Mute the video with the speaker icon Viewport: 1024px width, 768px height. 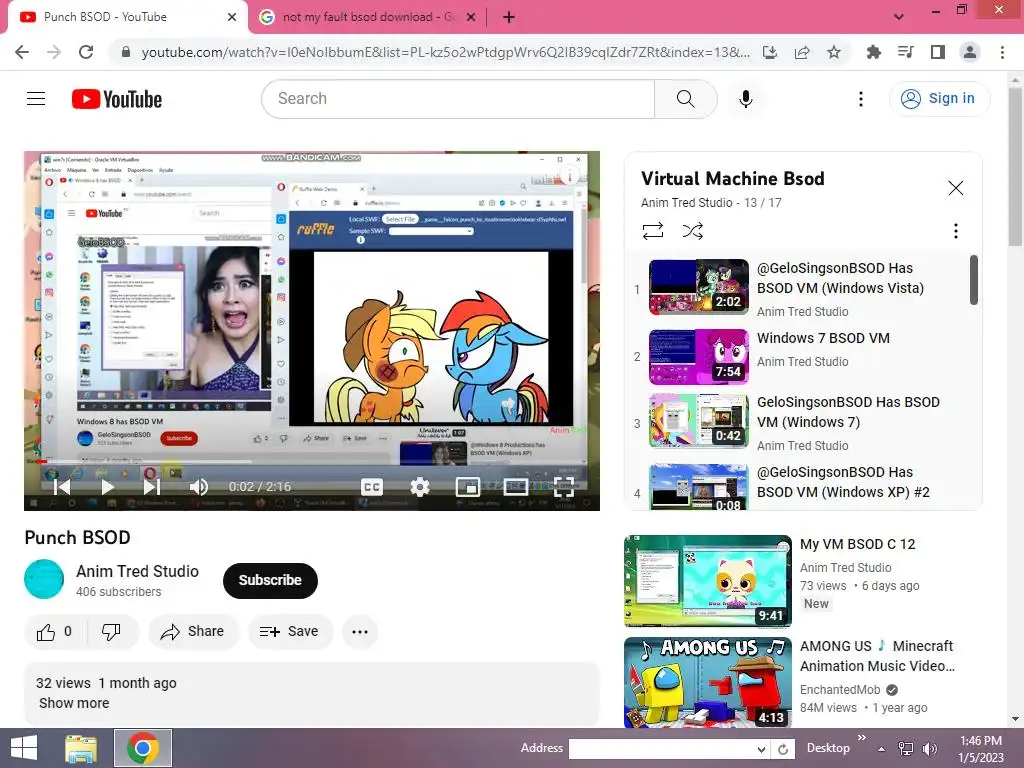pos(199,487)
